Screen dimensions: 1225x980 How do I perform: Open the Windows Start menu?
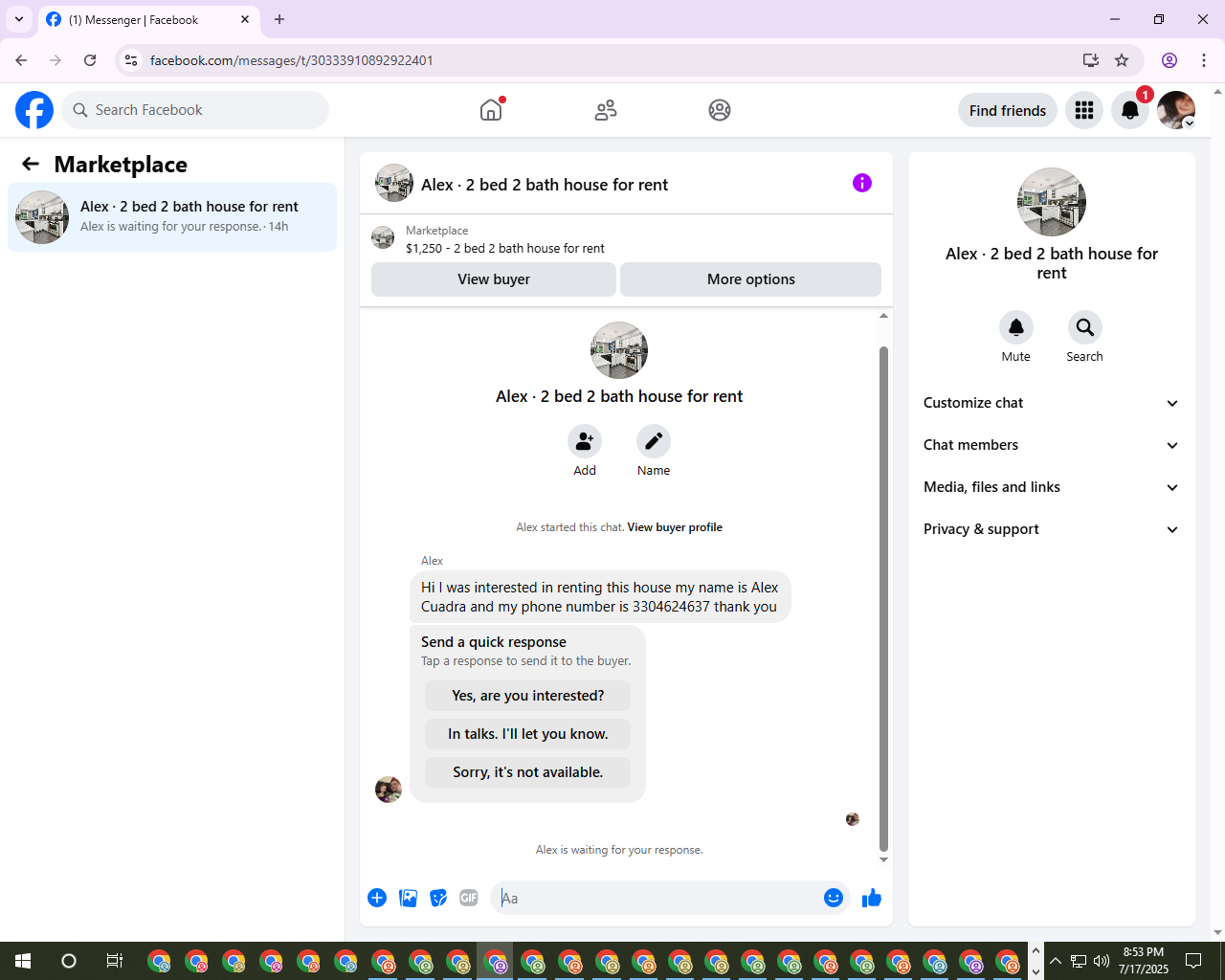[23, 961]
